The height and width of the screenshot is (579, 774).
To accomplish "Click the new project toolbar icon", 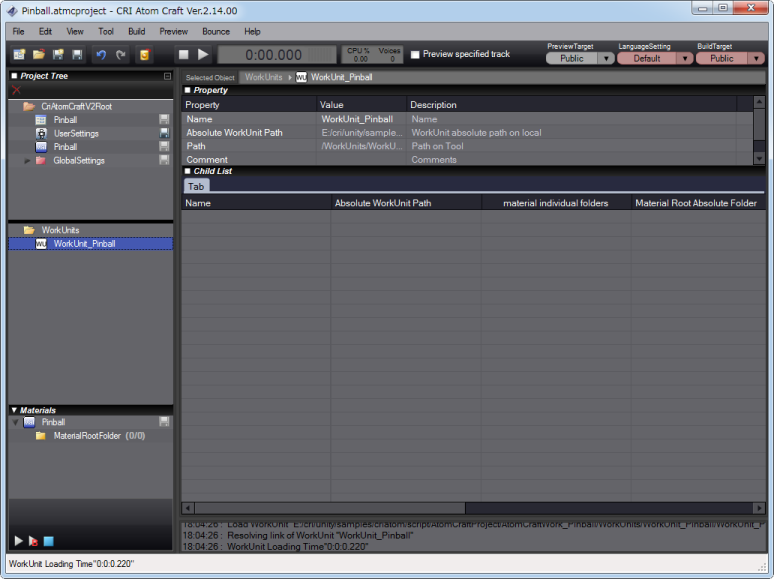I will (19, 55).
